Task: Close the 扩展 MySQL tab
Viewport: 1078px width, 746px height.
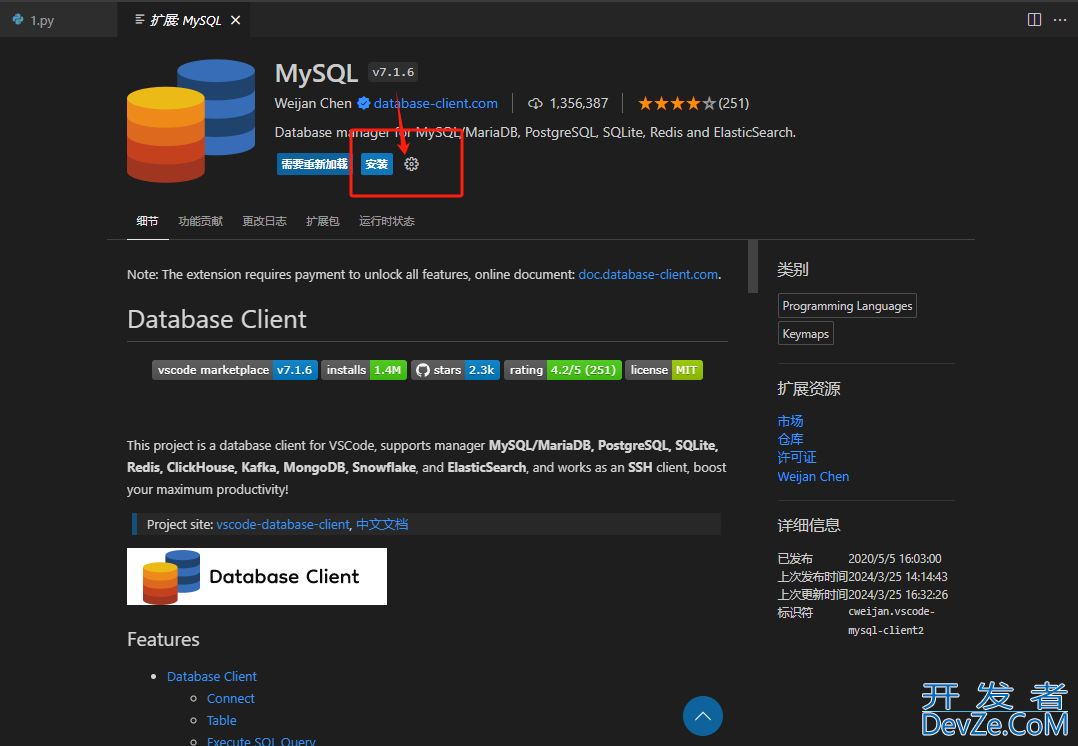Action: [x=235, y=20]
